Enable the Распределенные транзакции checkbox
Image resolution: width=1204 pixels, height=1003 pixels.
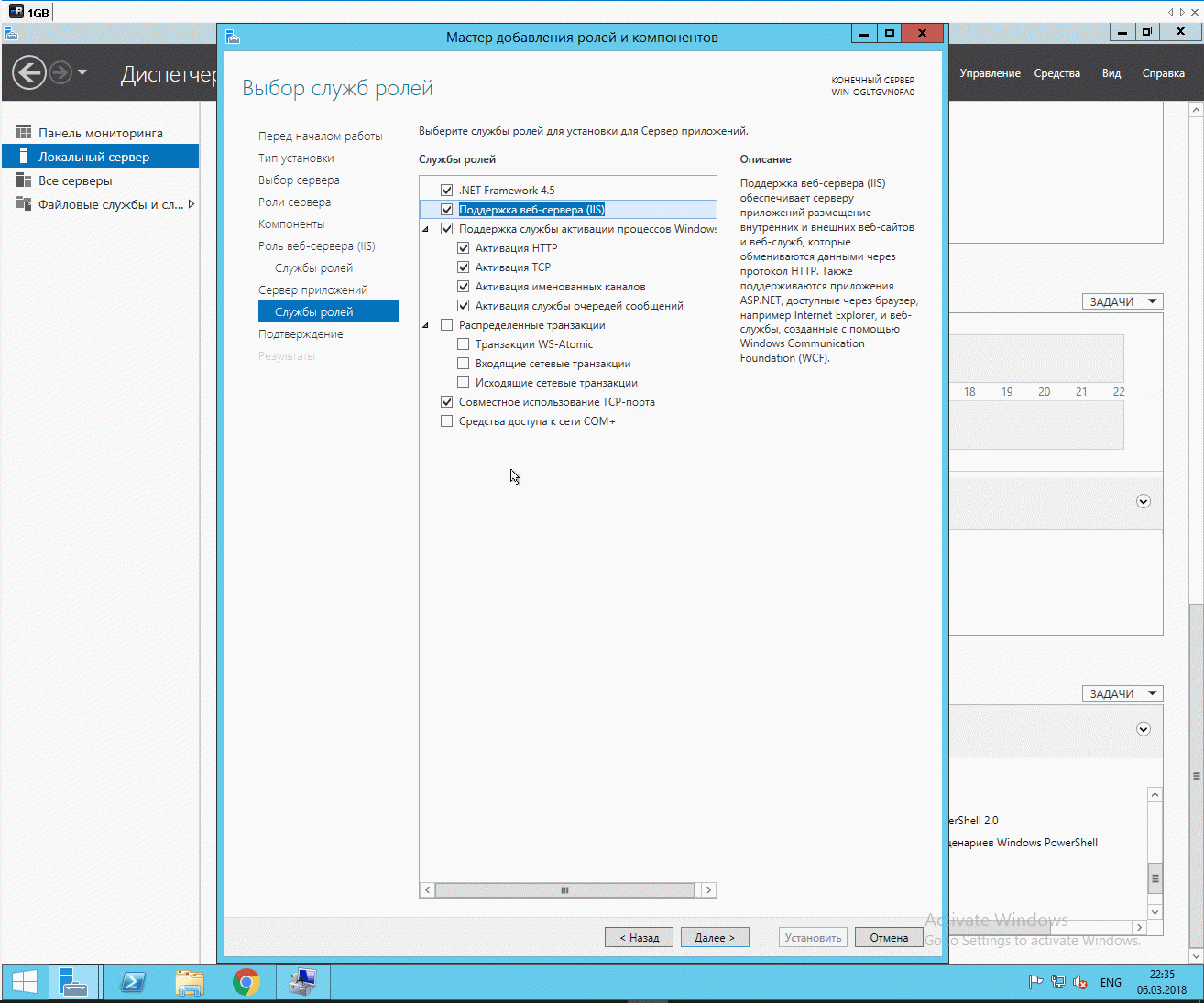447,325
